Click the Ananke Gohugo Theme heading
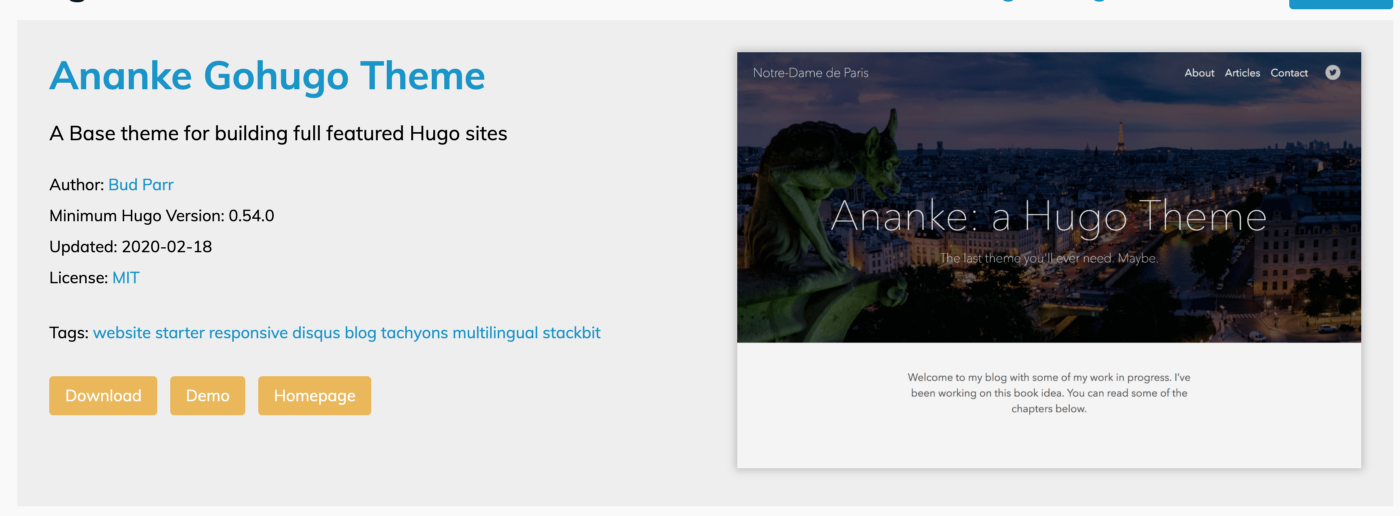The image size is (1400, 516). pyautogui.click(x=267, y=76)
